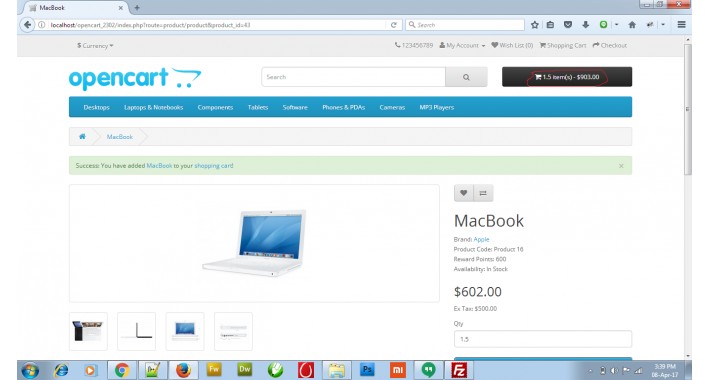Open the Pocket icon in toolbar
Image resolution: width=710 pixels, height=380 pixels.
568,25
